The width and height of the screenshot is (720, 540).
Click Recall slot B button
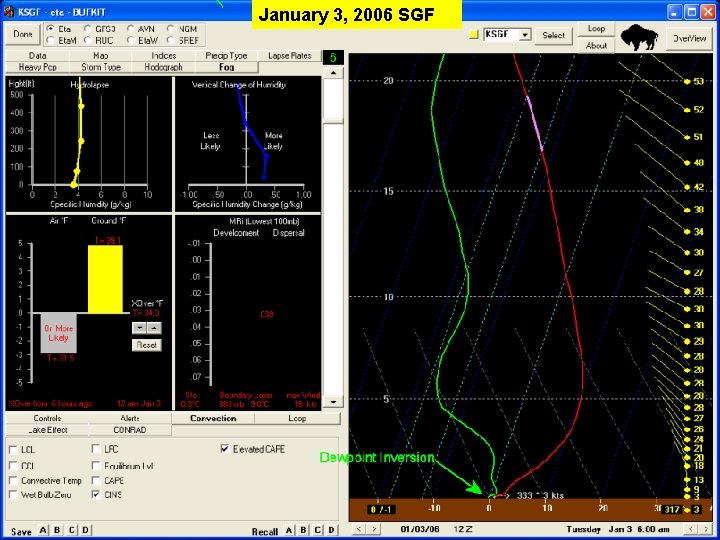click(303, 530)
